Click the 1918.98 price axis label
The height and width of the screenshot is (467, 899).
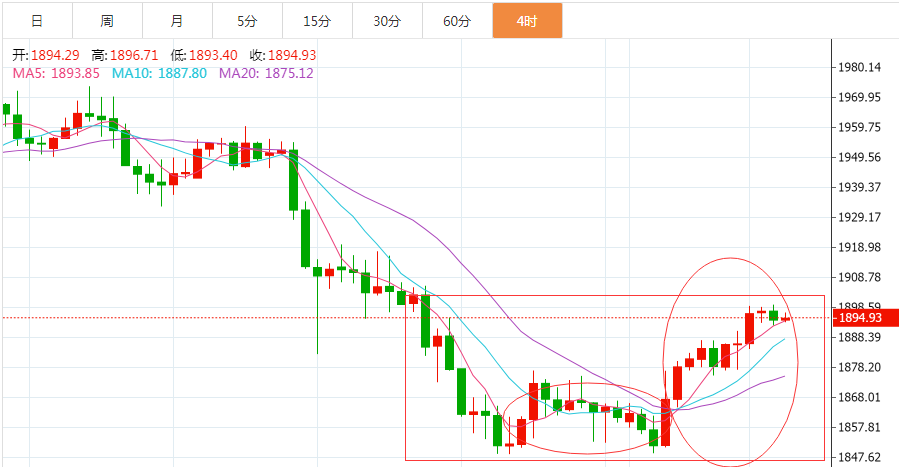pyautogui.click(x=859, y=247)
